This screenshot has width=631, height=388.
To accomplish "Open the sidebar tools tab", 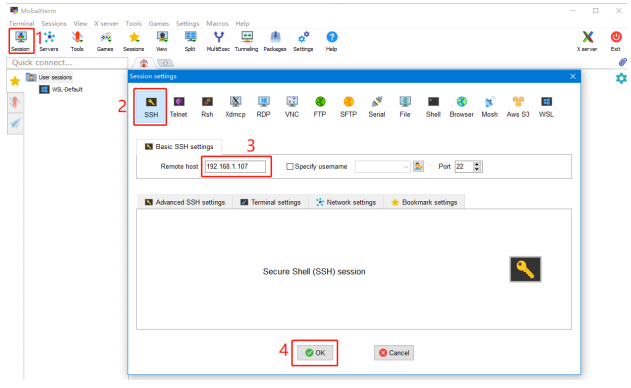I will tap(15, 102).
